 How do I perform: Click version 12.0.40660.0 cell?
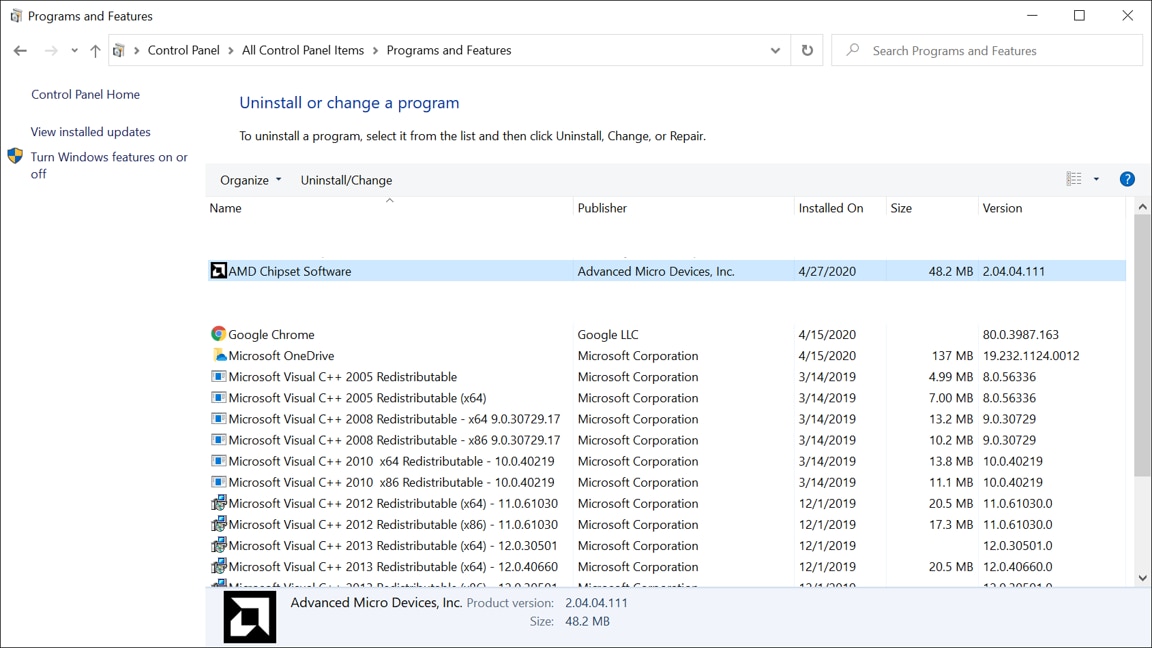click(x=1018, y=566)
